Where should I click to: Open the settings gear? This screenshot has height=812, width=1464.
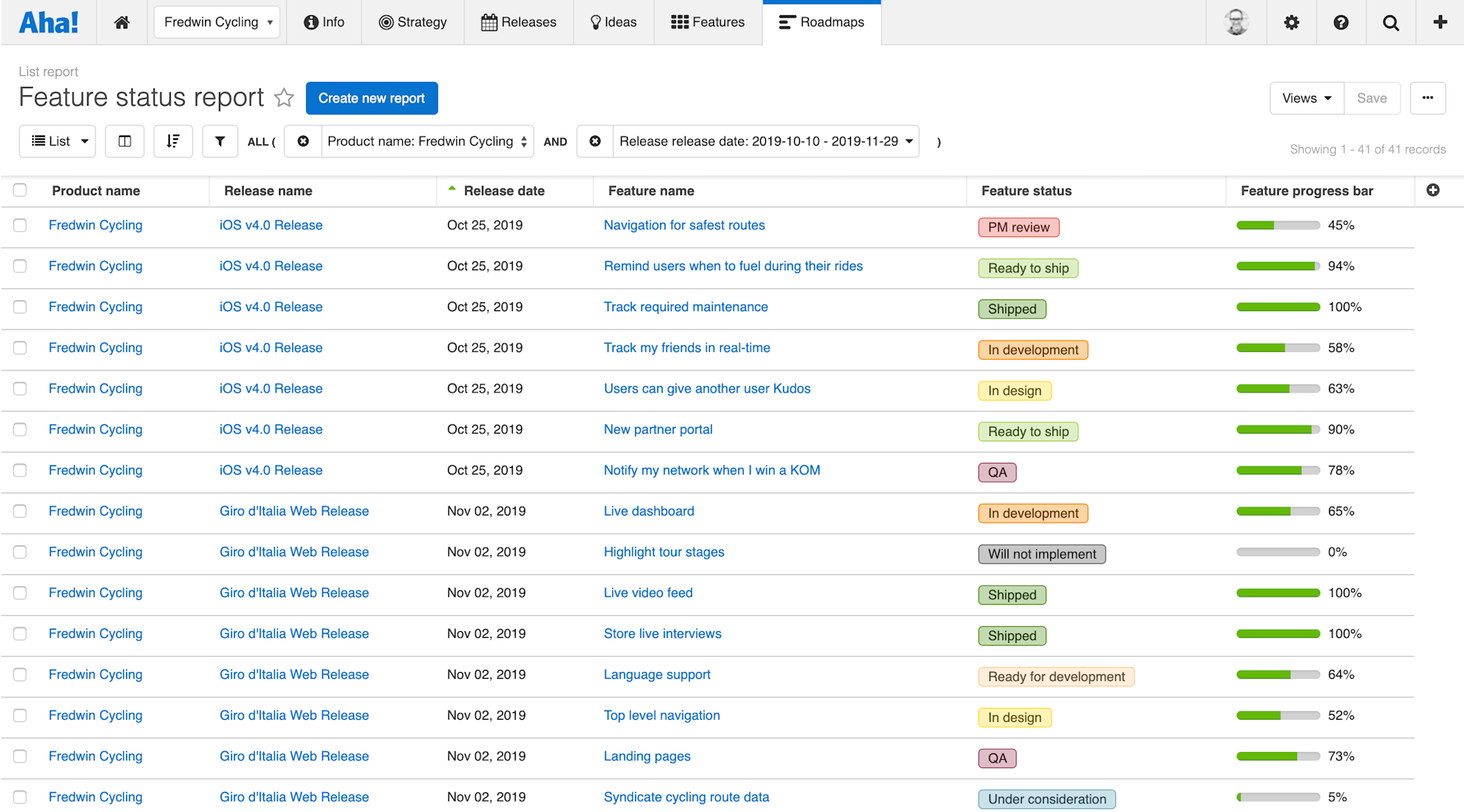tap(1291, 22)
